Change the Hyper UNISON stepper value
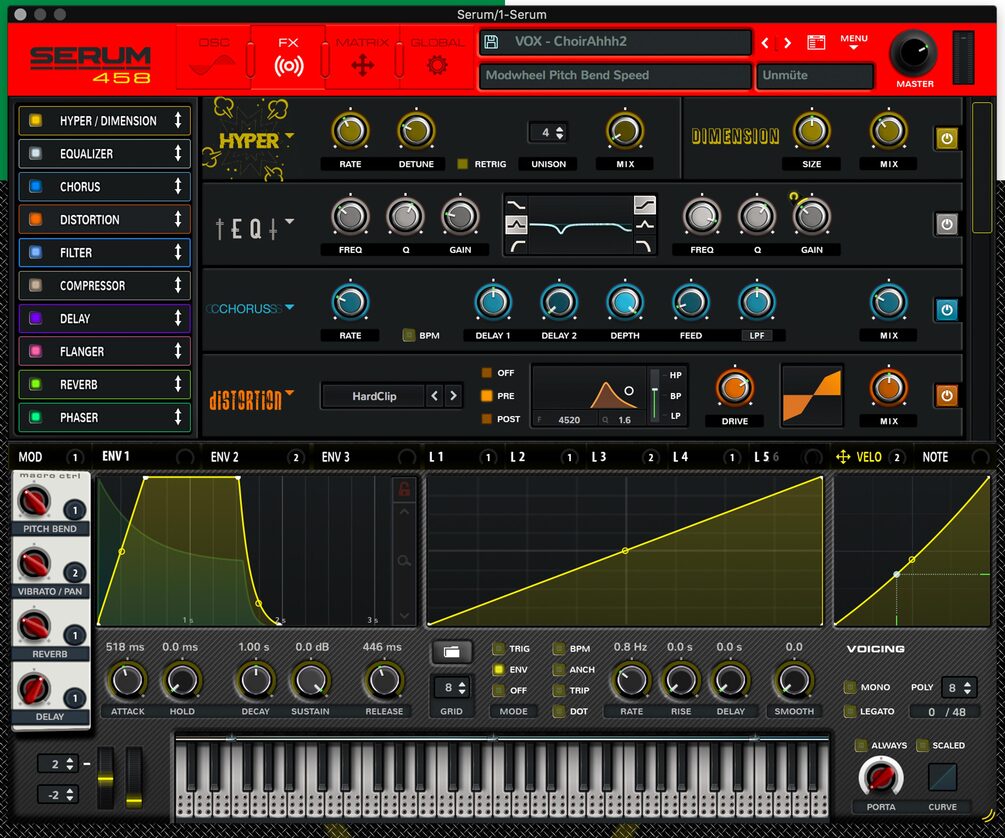 point(560,133)
